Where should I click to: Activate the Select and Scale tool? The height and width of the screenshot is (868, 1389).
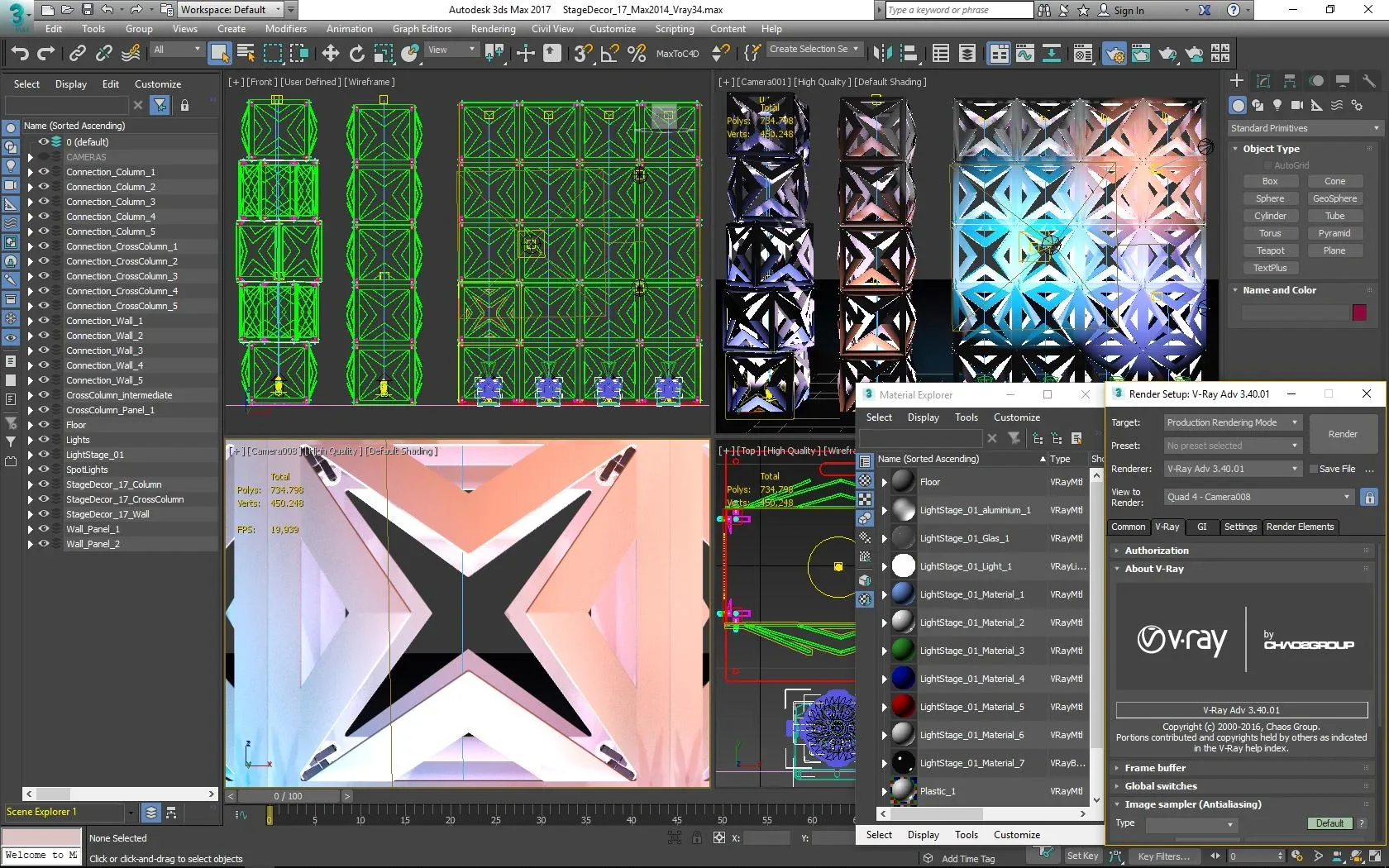pos(384,54)
